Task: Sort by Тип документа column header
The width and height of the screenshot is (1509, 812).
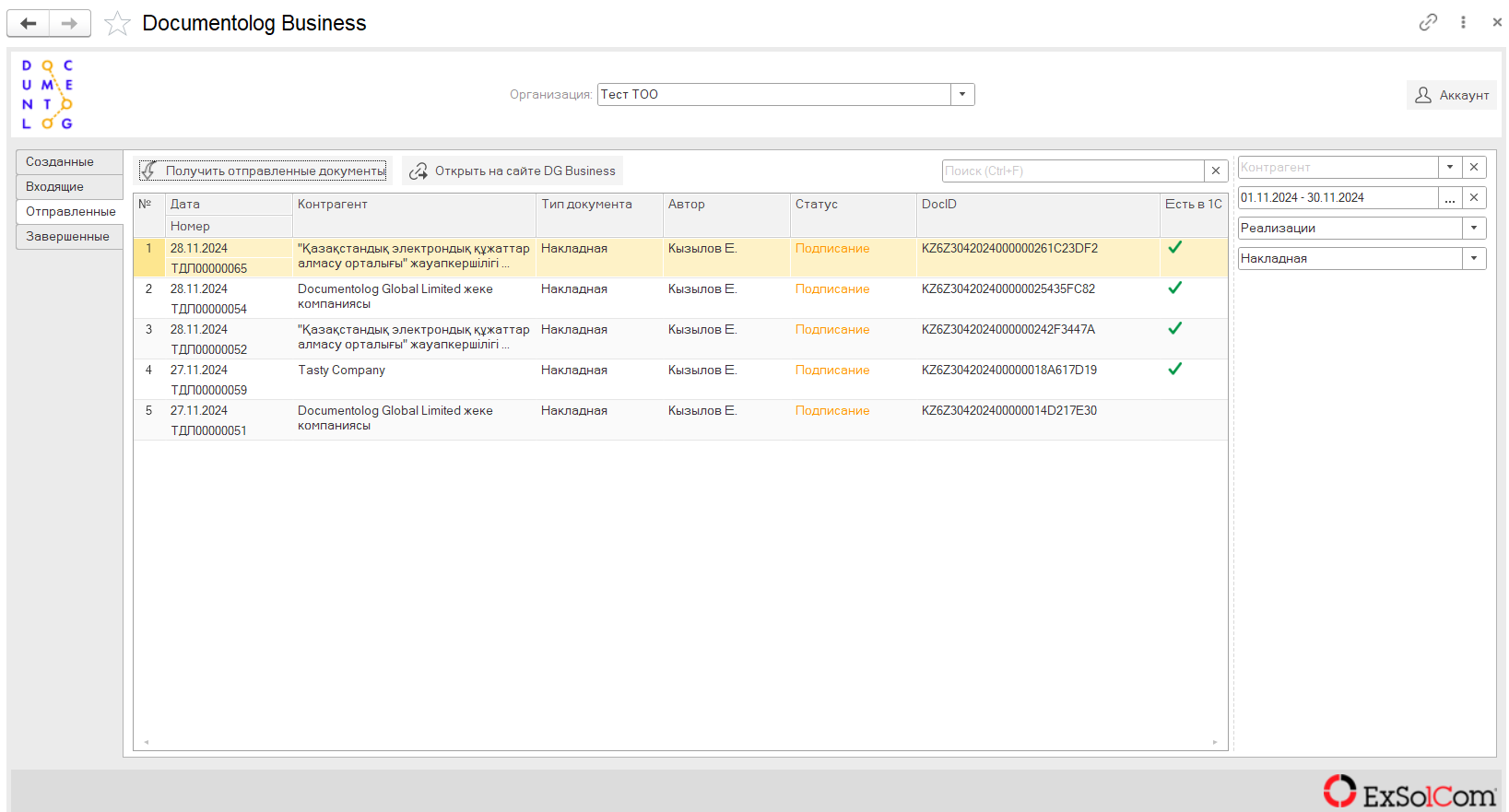Action: [x=599, y=215]
